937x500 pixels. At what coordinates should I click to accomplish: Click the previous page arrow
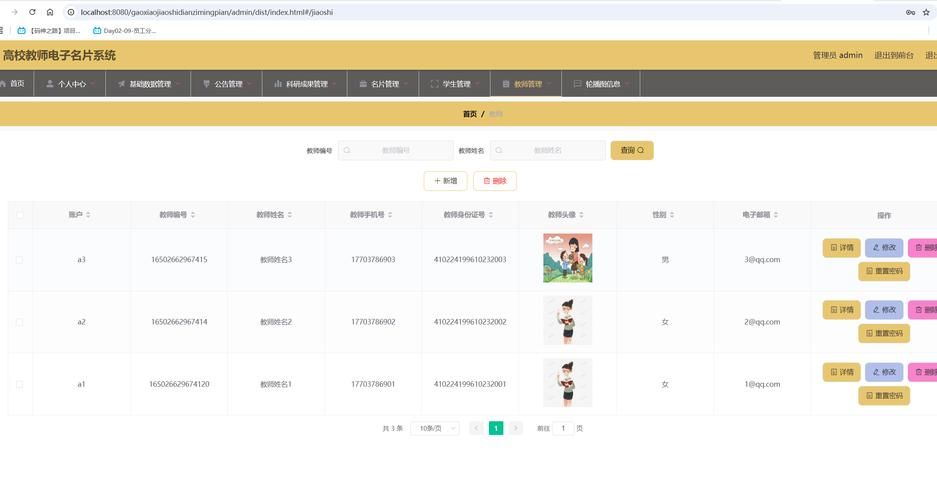pos(476,428)
